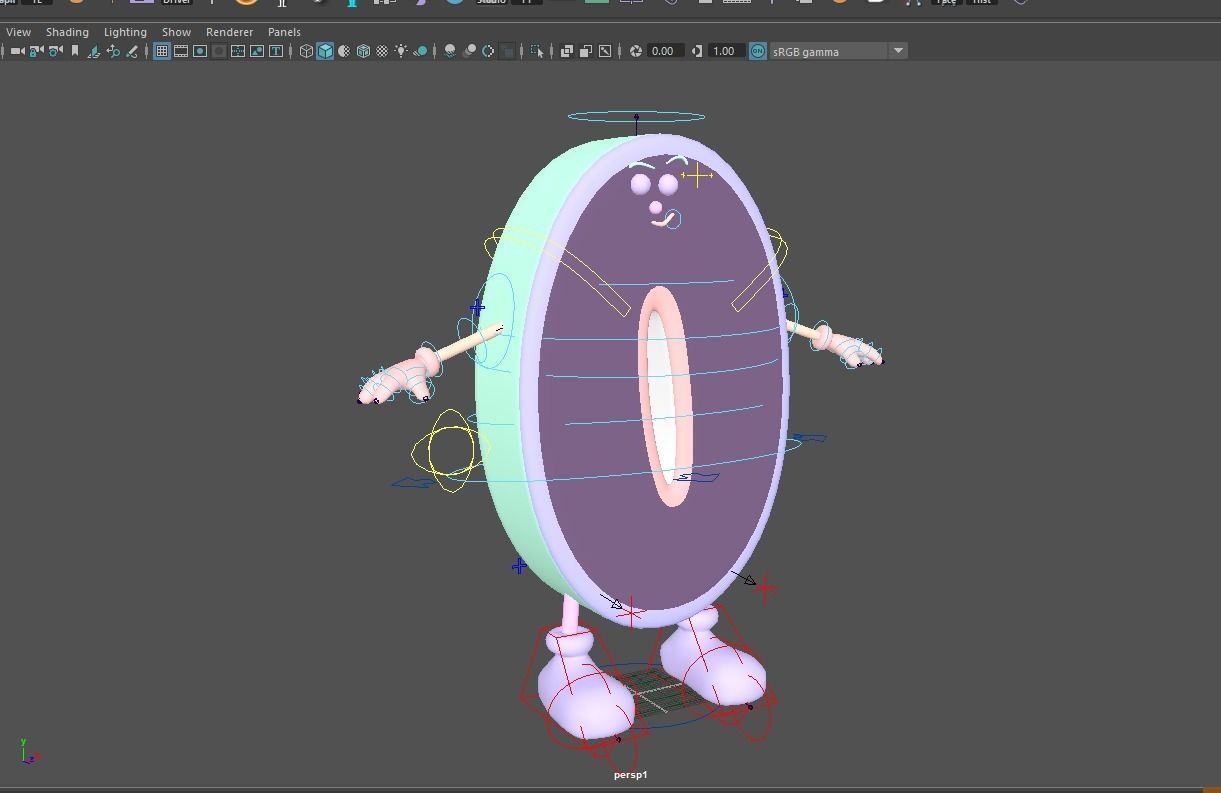Screen dimensions: 1221x793
Task: Toggle the X-Ray display icon
Action: pos(567,51)
